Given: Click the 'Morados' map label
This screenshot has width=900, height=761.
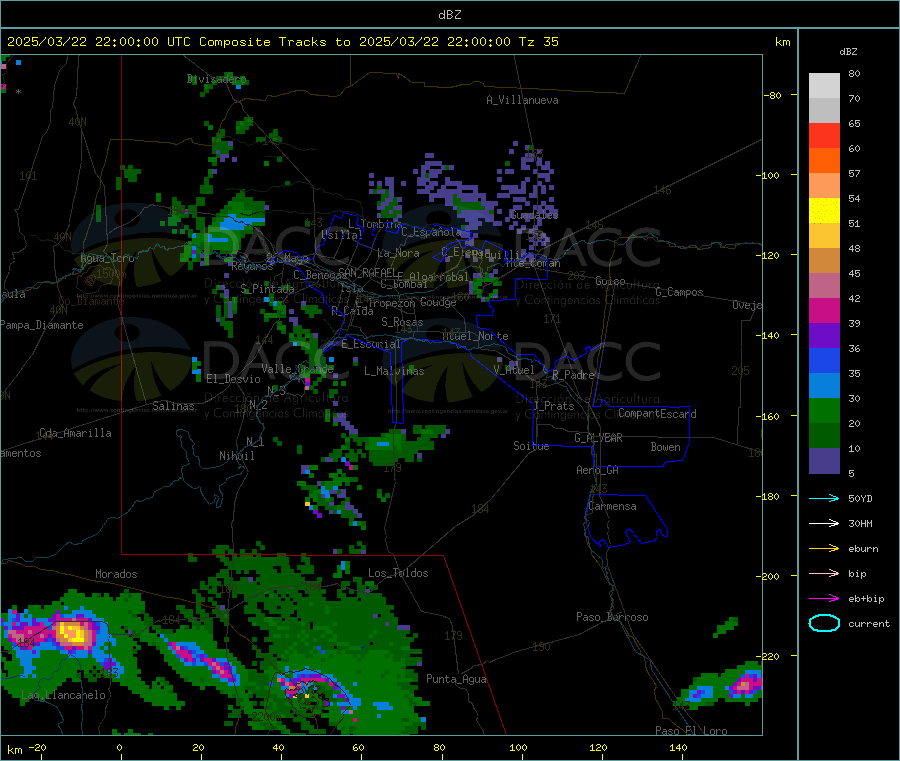Looking at the screenshot, I should (116, 574).
